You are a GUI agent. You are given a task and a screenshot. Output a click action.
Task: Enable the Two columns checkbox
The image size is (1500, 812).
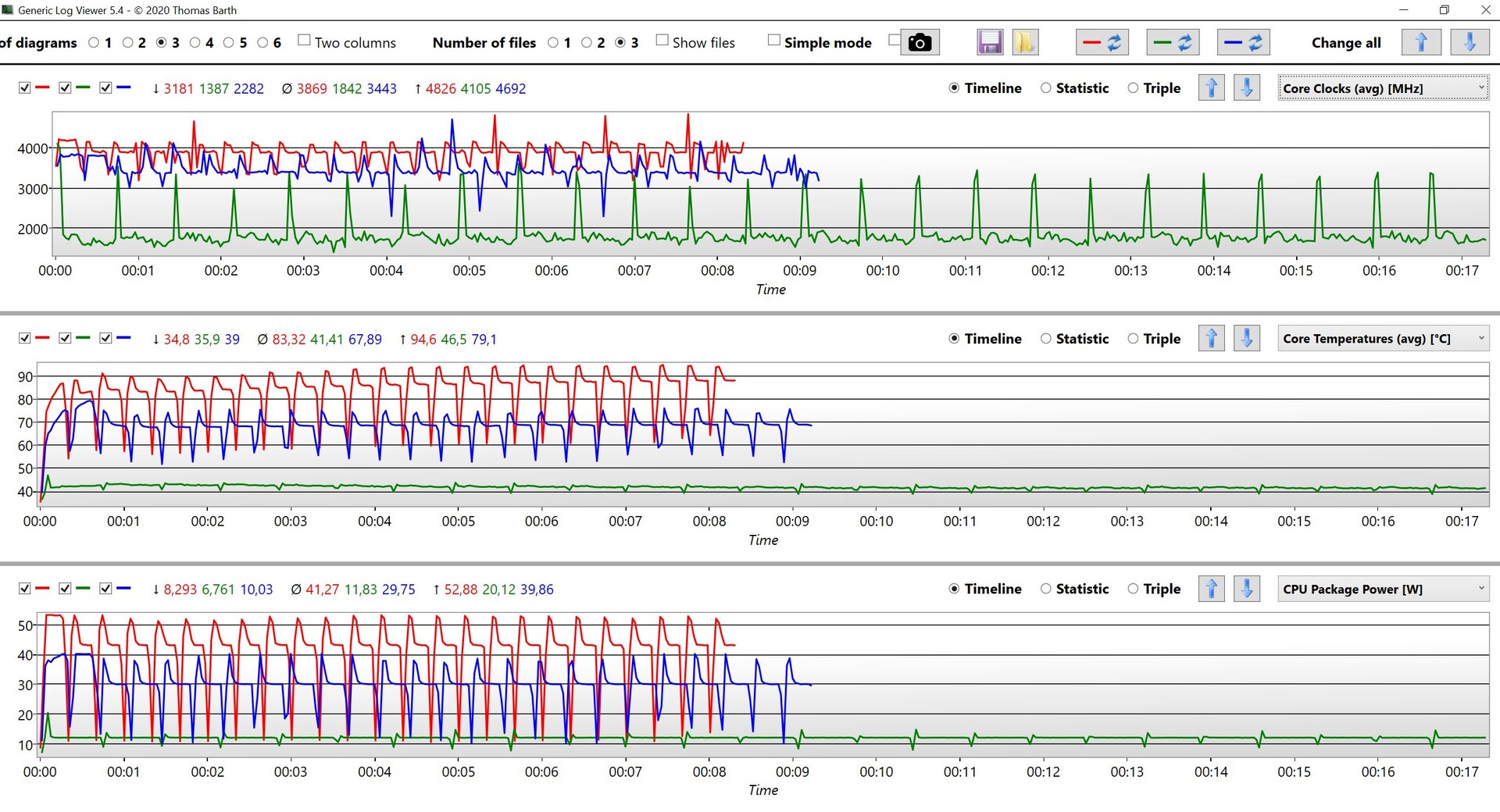click(305, 41)
